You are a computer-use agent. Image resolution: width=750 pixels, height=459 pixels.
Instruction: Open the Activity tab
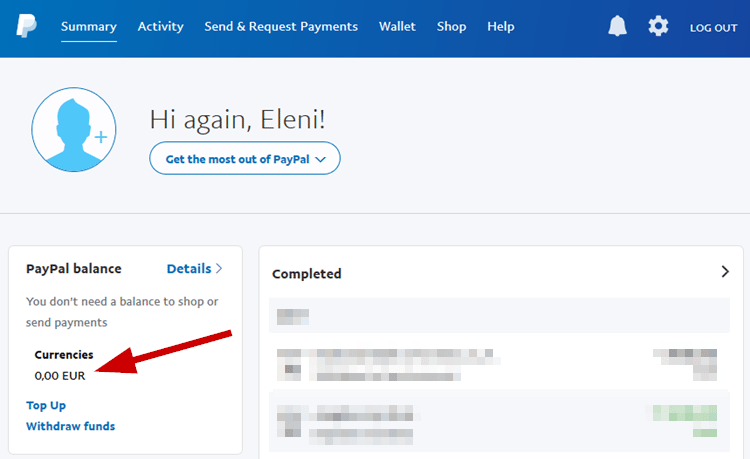click(x=161, y=27)
